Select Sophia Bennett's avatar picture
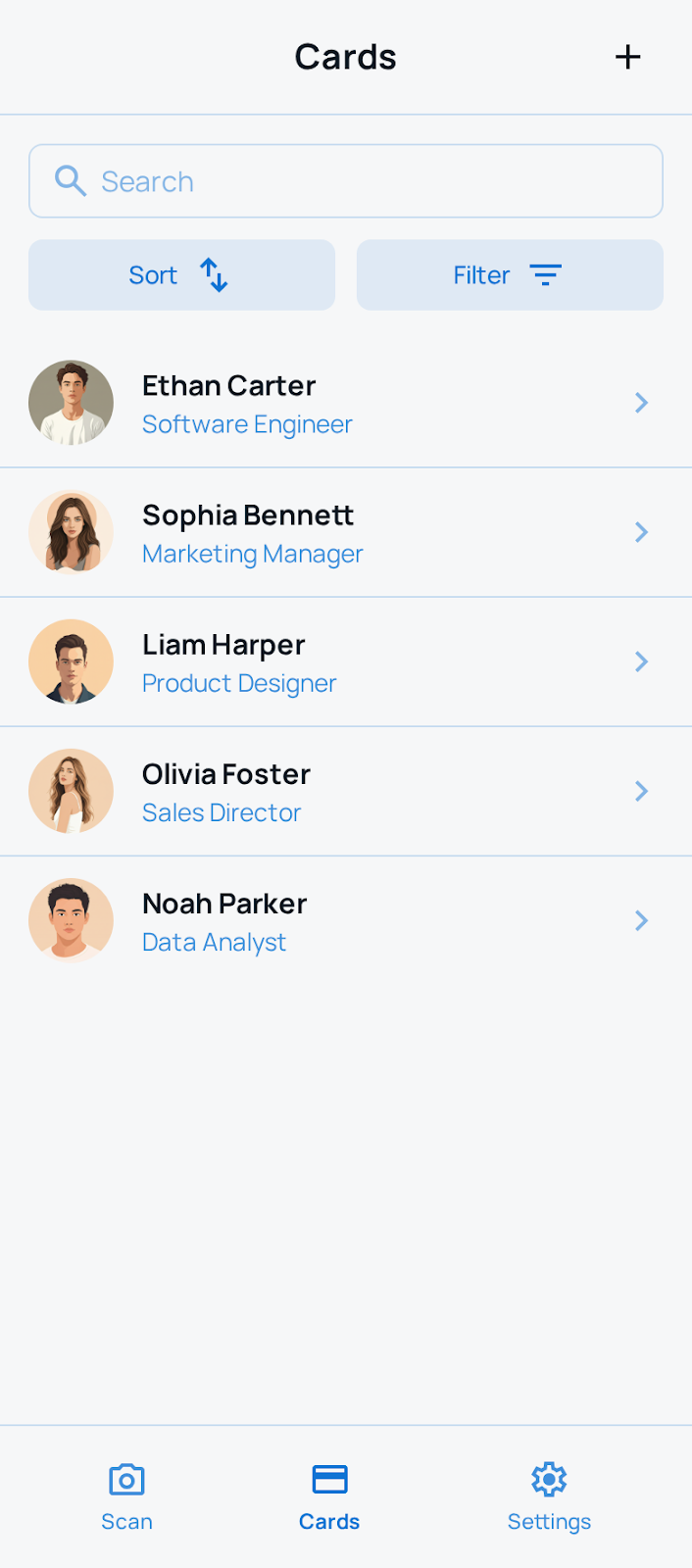The image size is (692, 1568). (x=71, y=532)
